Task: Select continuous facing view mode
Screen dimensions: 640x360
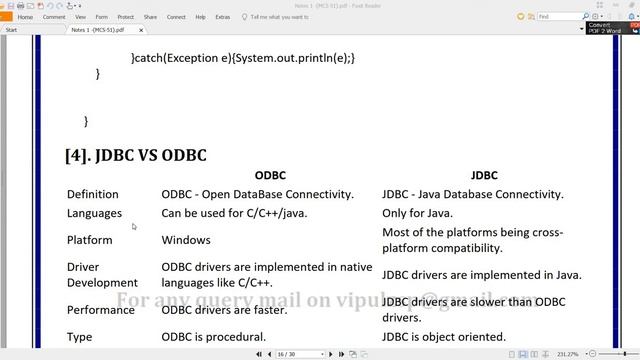Action: pyautogui.click(x=545, y=354)
